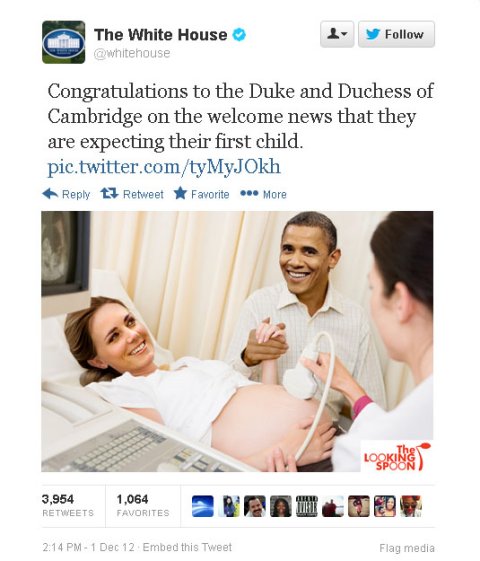Click the Twitter bird icon in Follow button
The width and height of the screenshot is (480, 561).
pos(373,34)
